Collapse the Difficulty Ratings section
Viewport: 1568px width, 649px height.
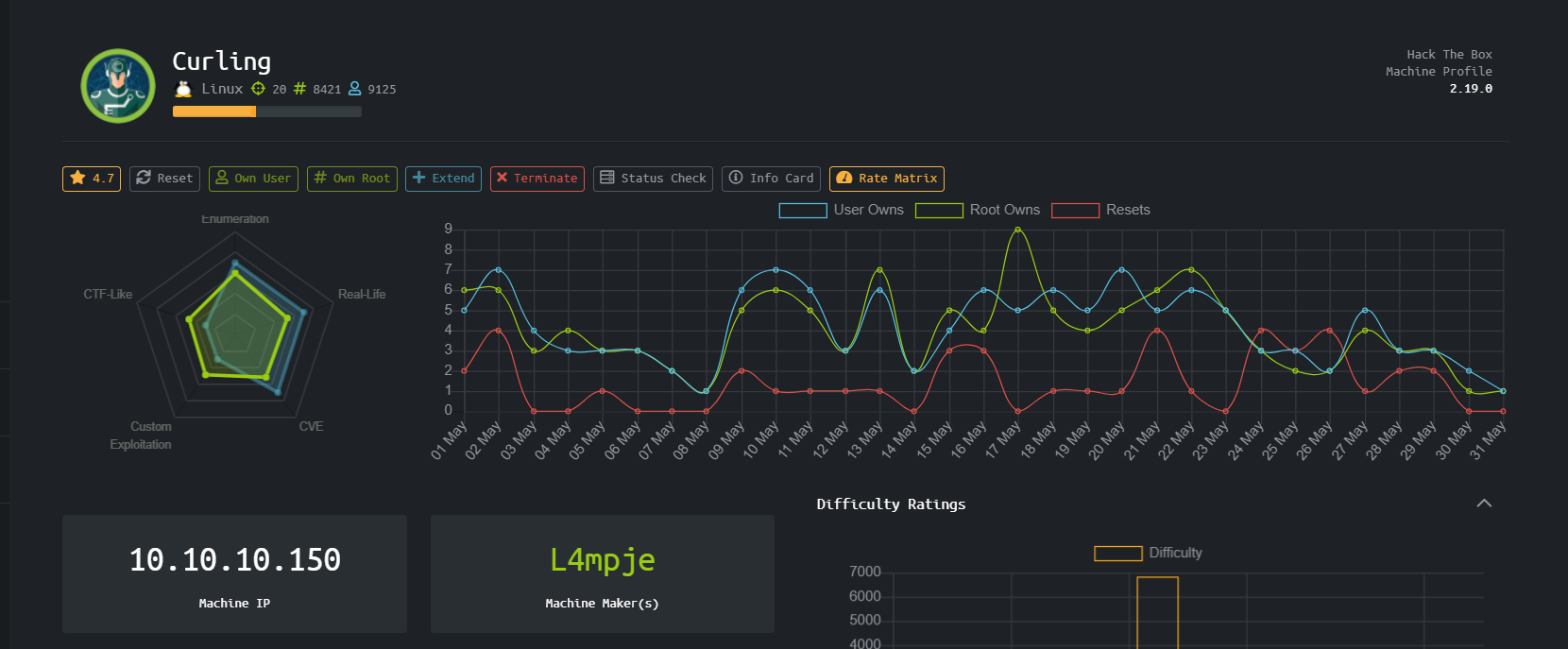[1484, 504]
